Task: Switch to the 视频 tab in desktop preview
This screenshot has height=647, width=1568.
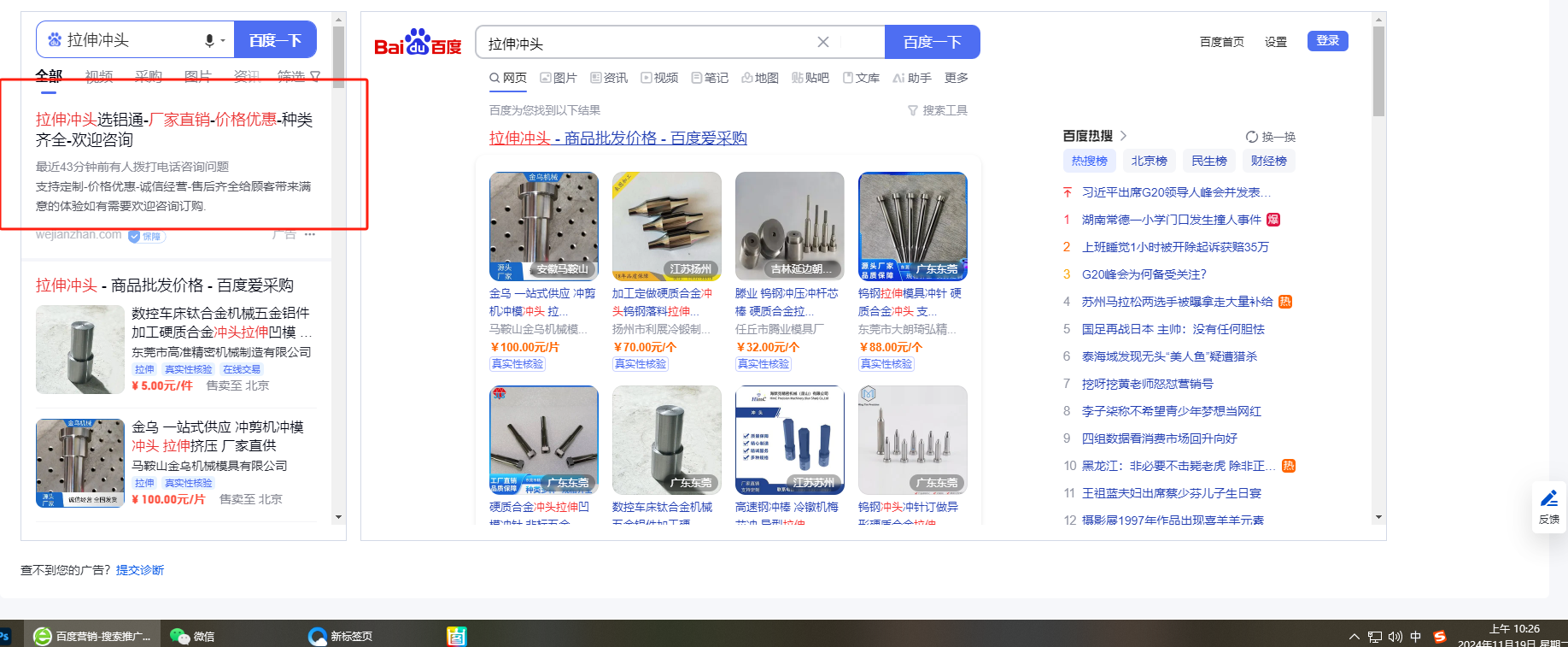Action: click(x=659, y=78)
